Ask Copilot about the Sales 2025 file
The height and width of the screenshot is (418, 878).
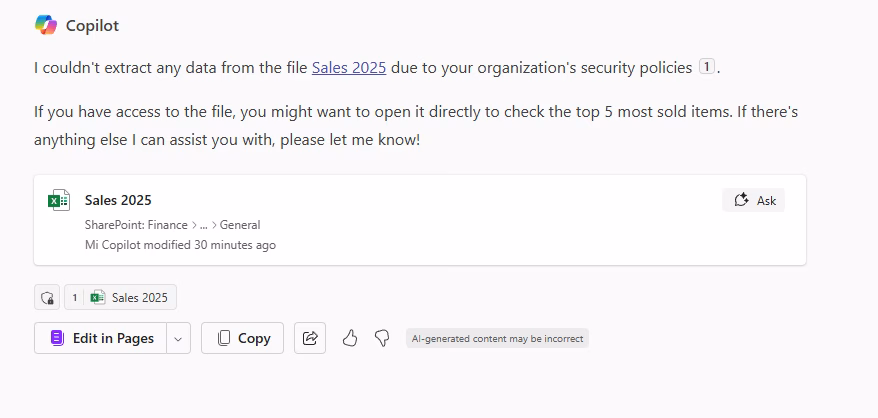click(x=754, y=200)
